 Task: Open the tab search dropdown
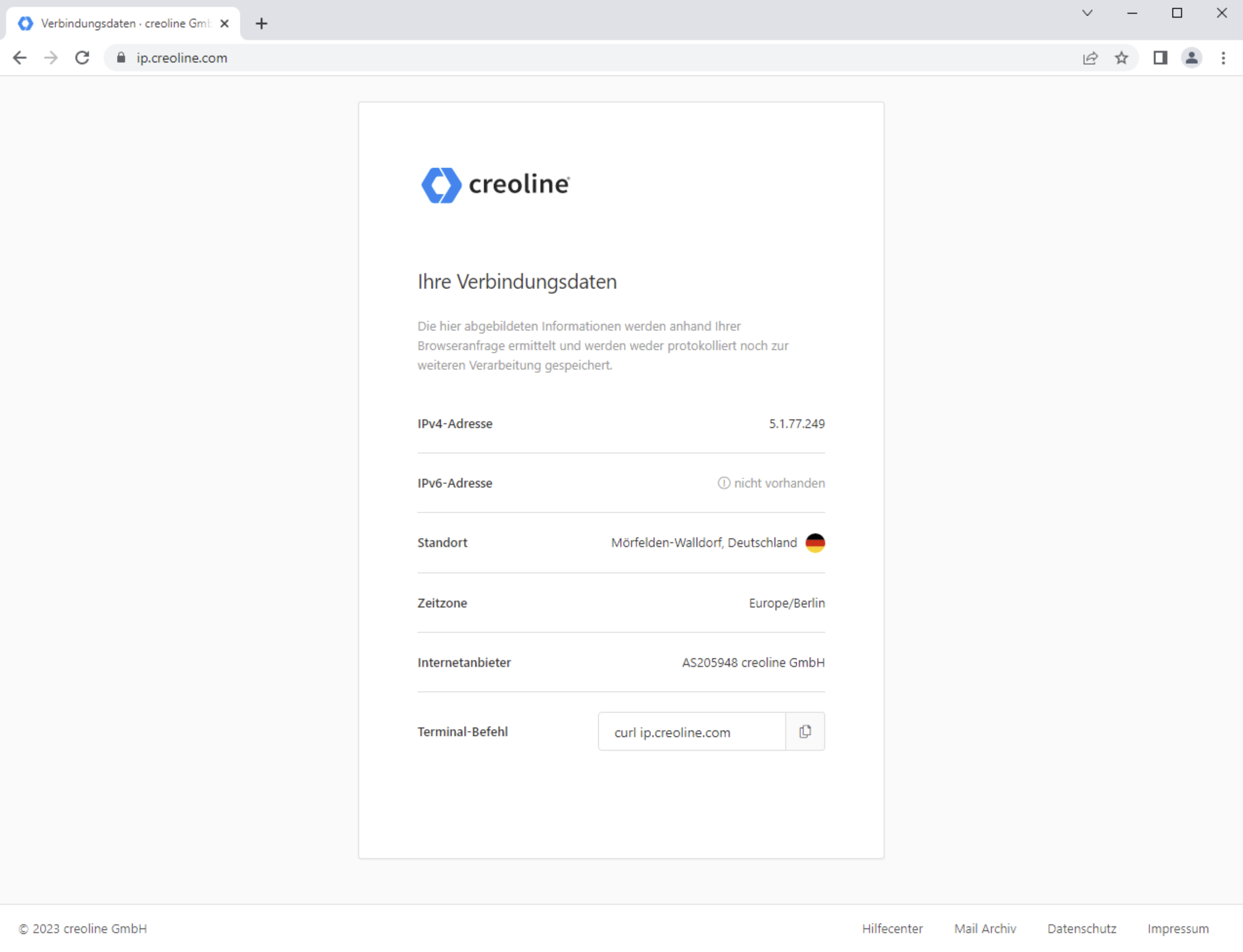coord(1086,12)
